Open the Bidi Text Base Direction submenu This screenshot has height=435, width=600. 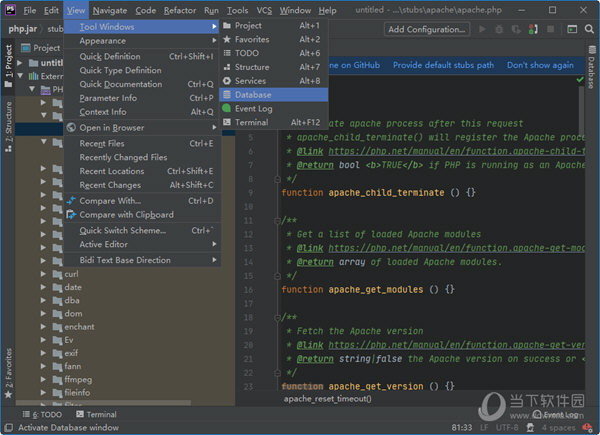click(142, 260)
